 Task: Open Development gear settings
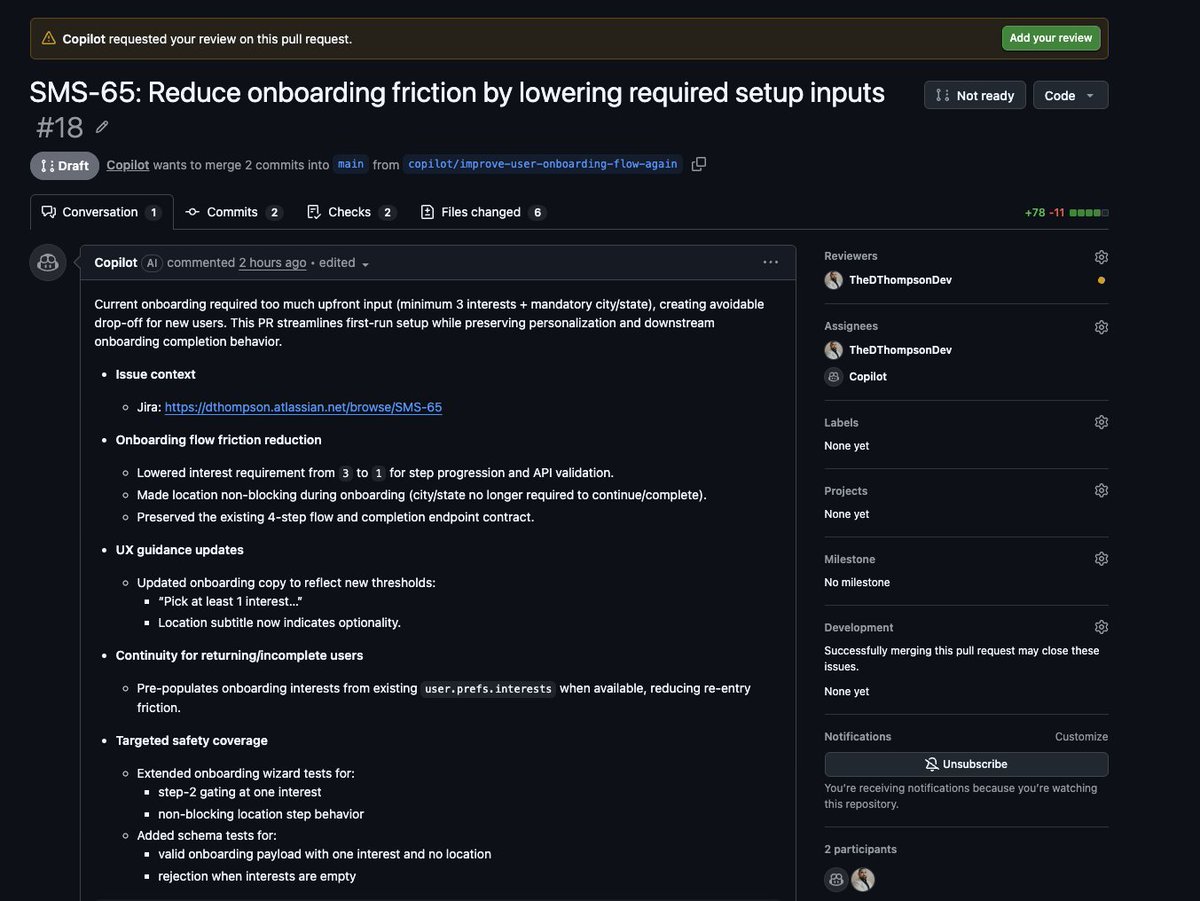point(1101,627)
